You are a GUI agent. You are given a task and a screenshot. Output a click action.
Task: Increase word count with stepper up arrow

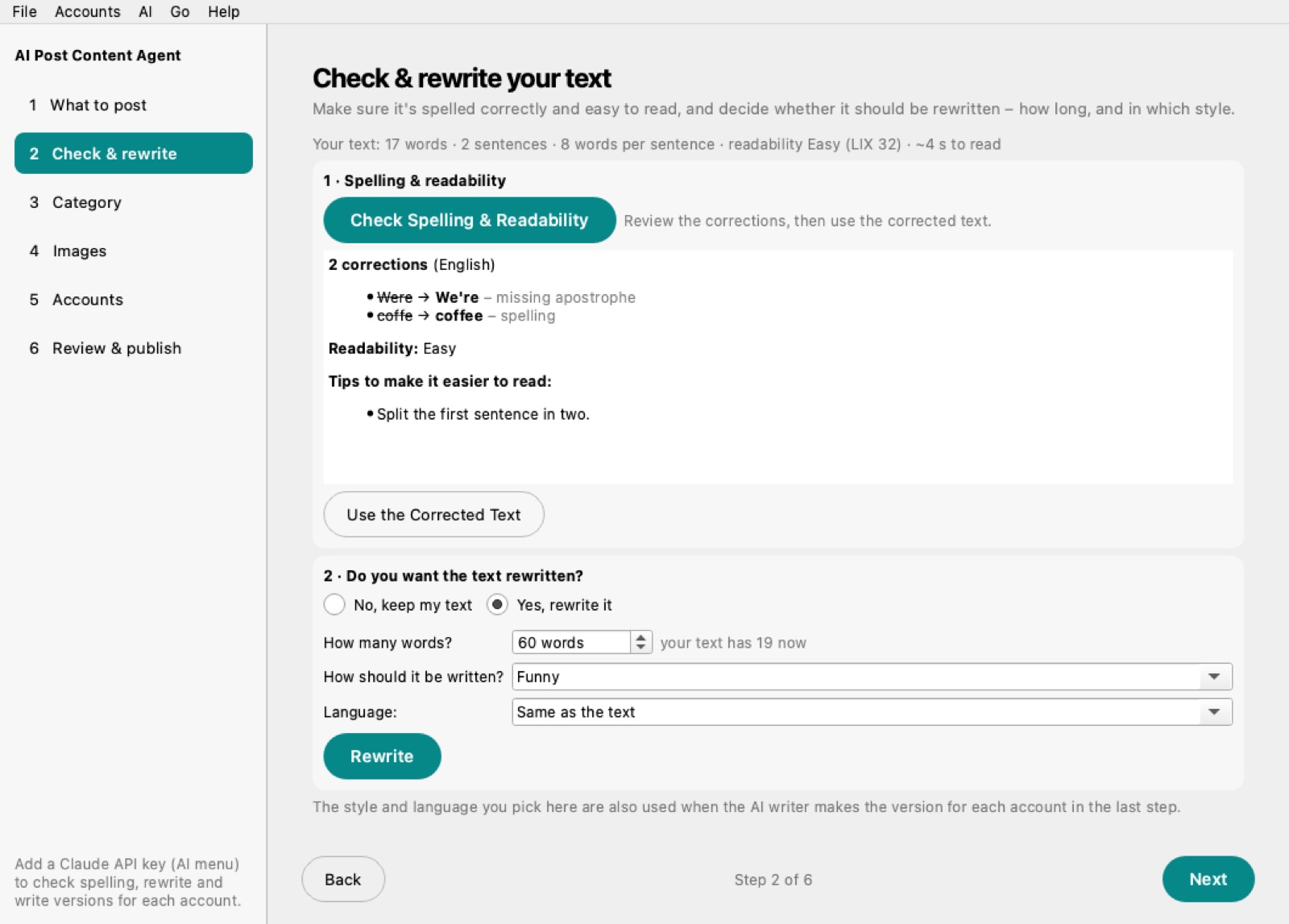[x=640, y=637]
